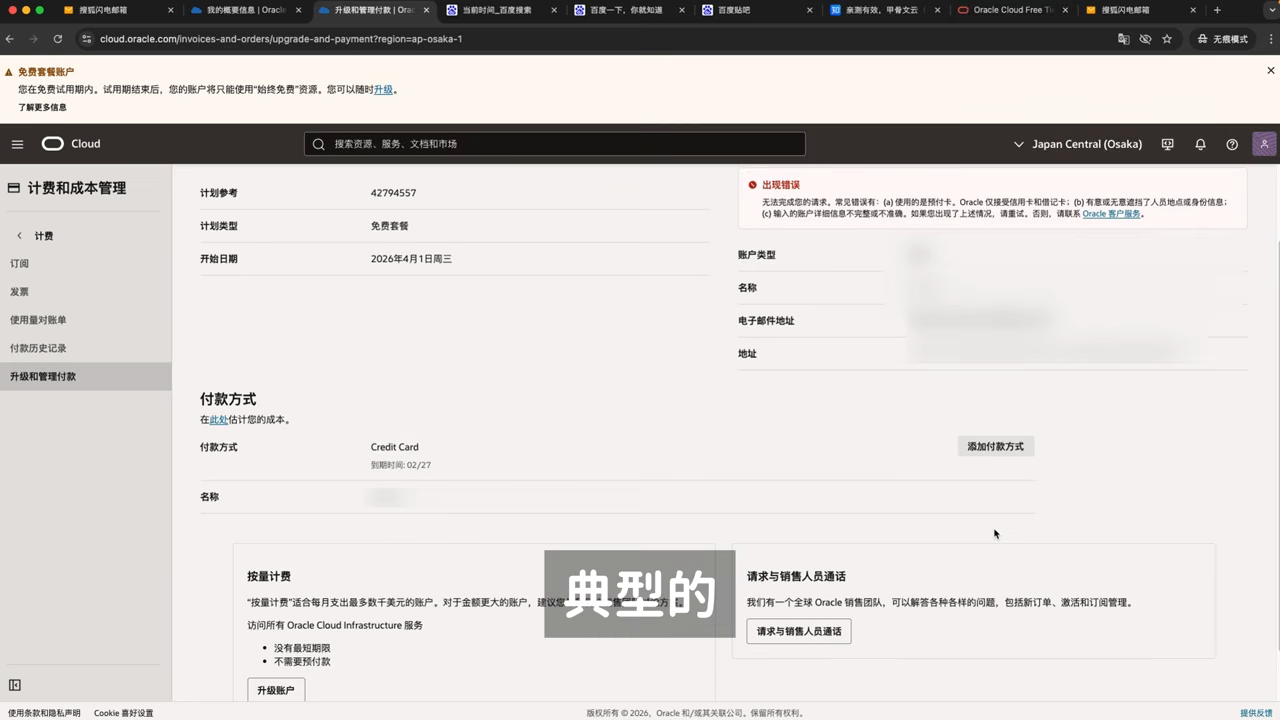Open the user profile avatar menu
Viewport: 1280px width, 720px height.
[x=1264, y=144]
